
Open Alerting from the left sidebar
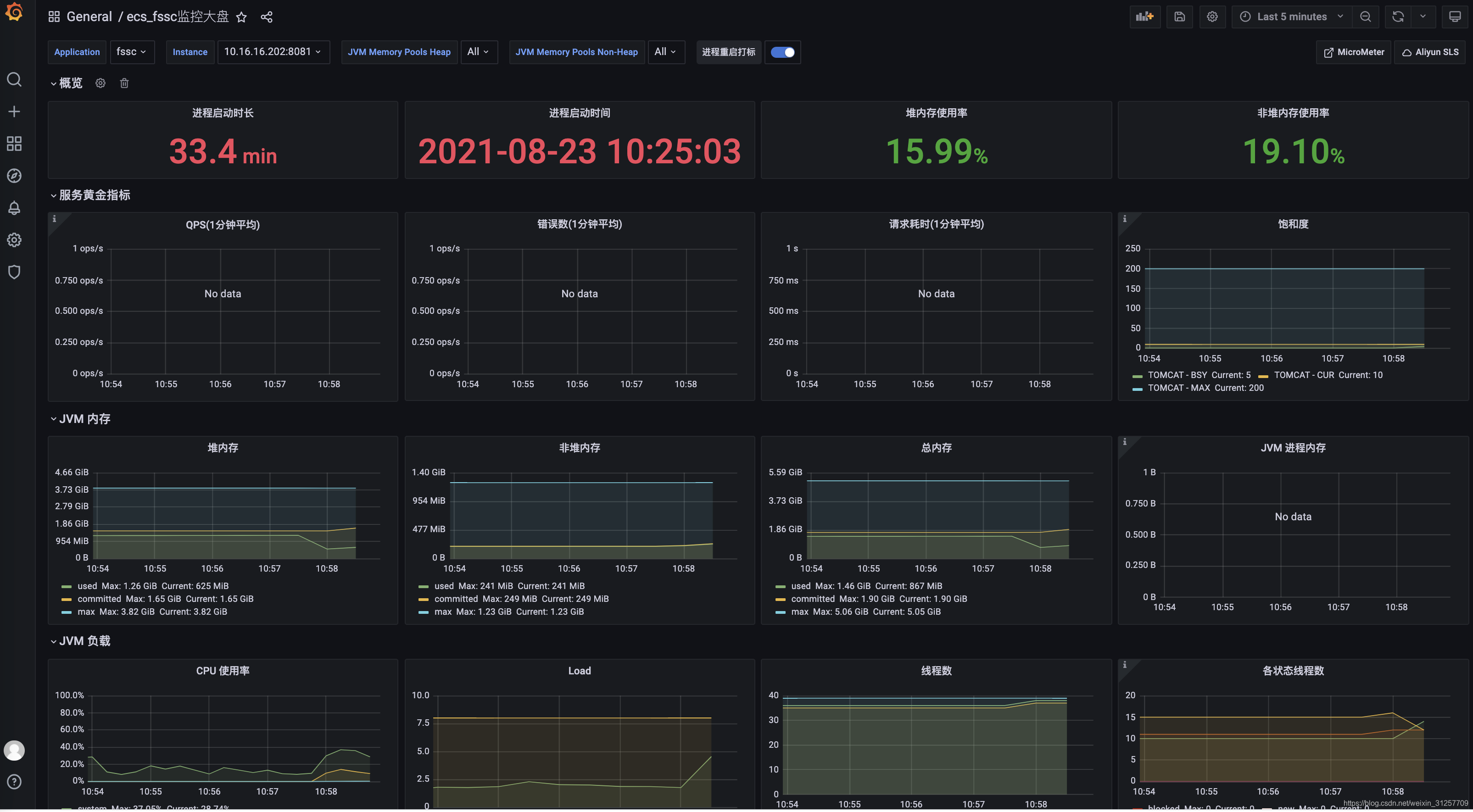pos(14,207)
